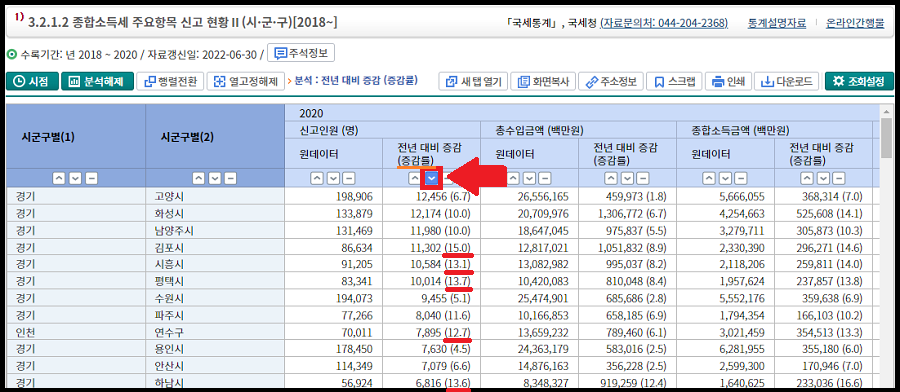This screenshot has width=900, height=392.
Task: Reset sorting on 종합소득금액 원데이터 column
Action: [x=741, y=178]
